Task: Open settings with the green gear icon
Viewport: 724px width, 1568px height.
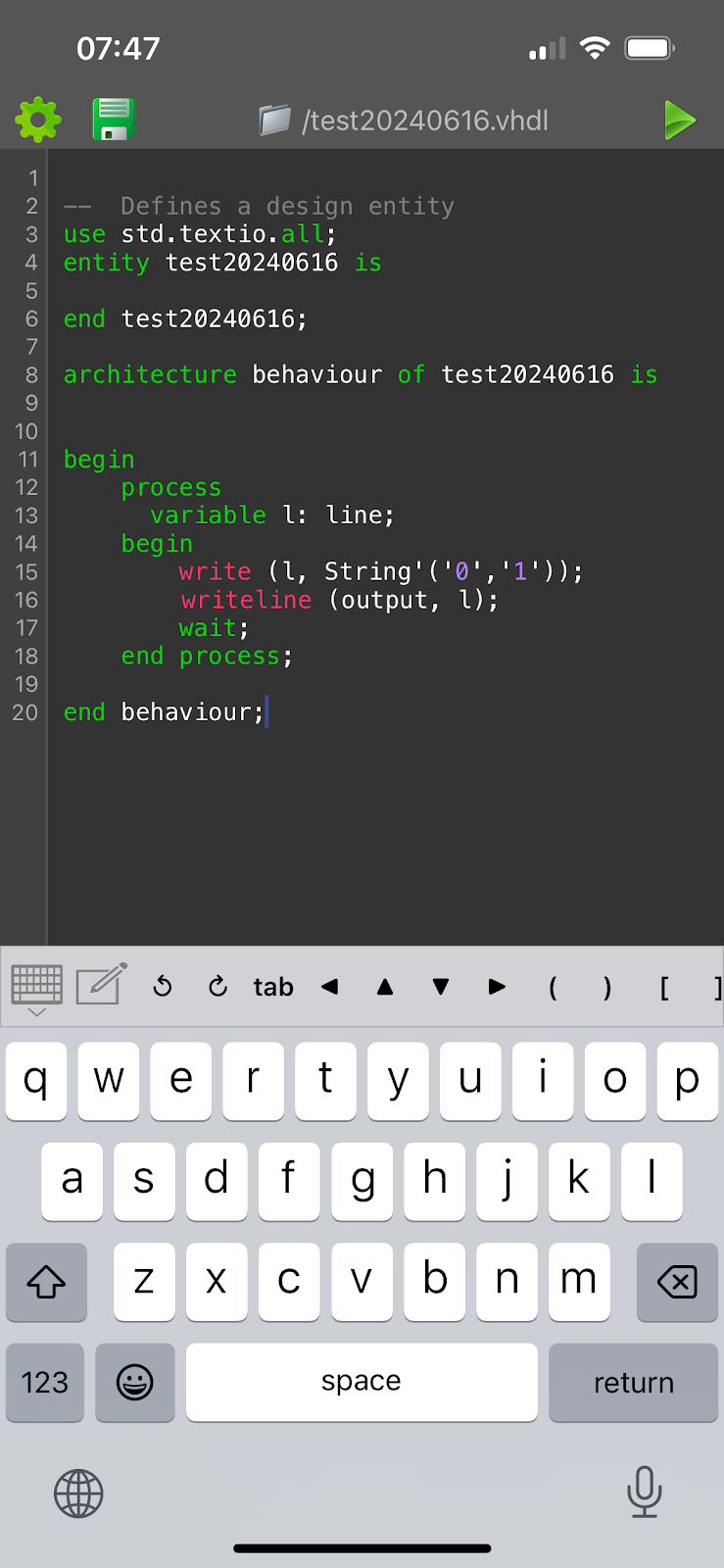Action: click(x=38, y=120)
